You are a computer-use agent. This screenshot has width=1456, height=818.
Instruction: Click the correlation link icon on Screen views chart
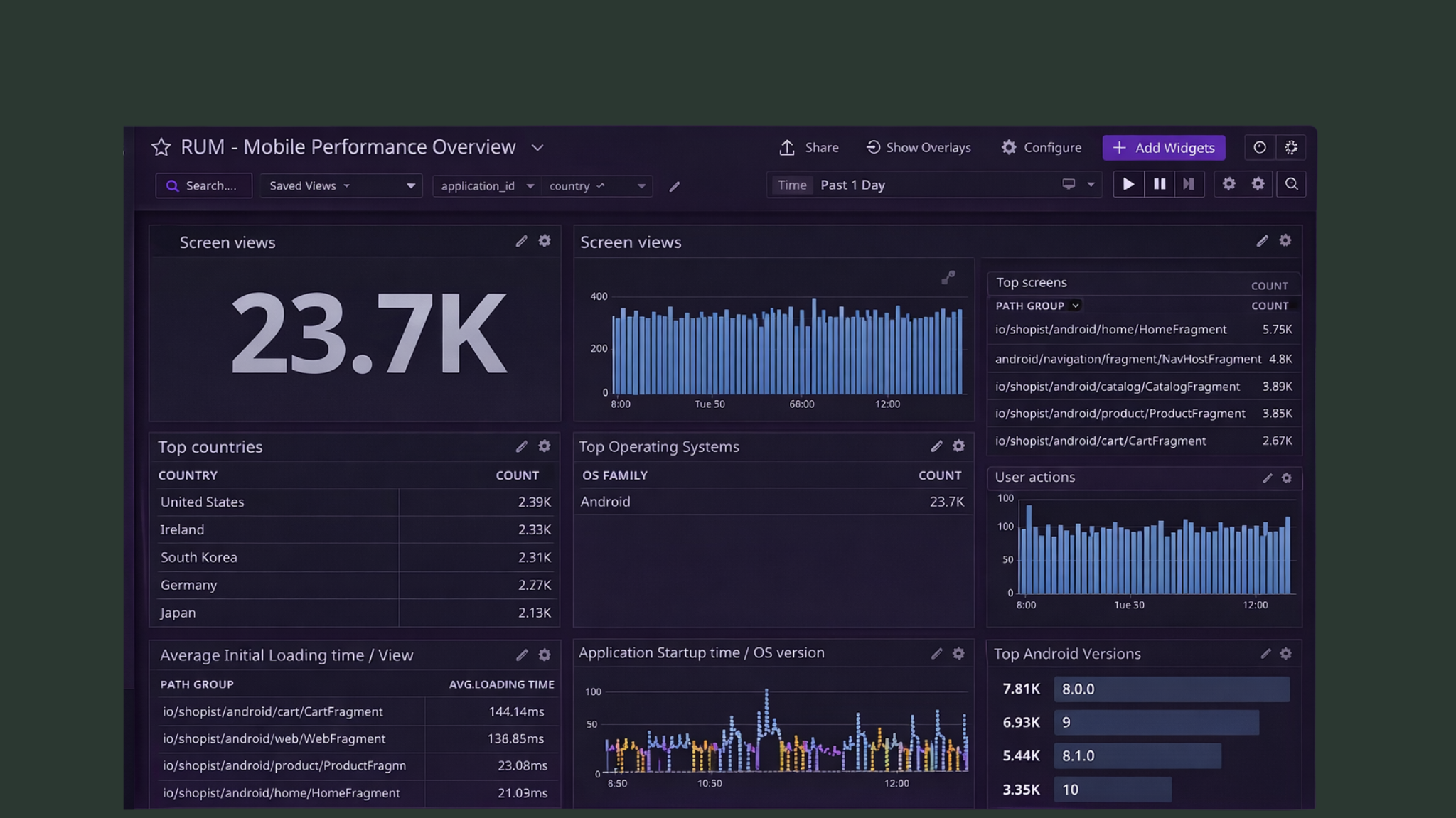950,278
